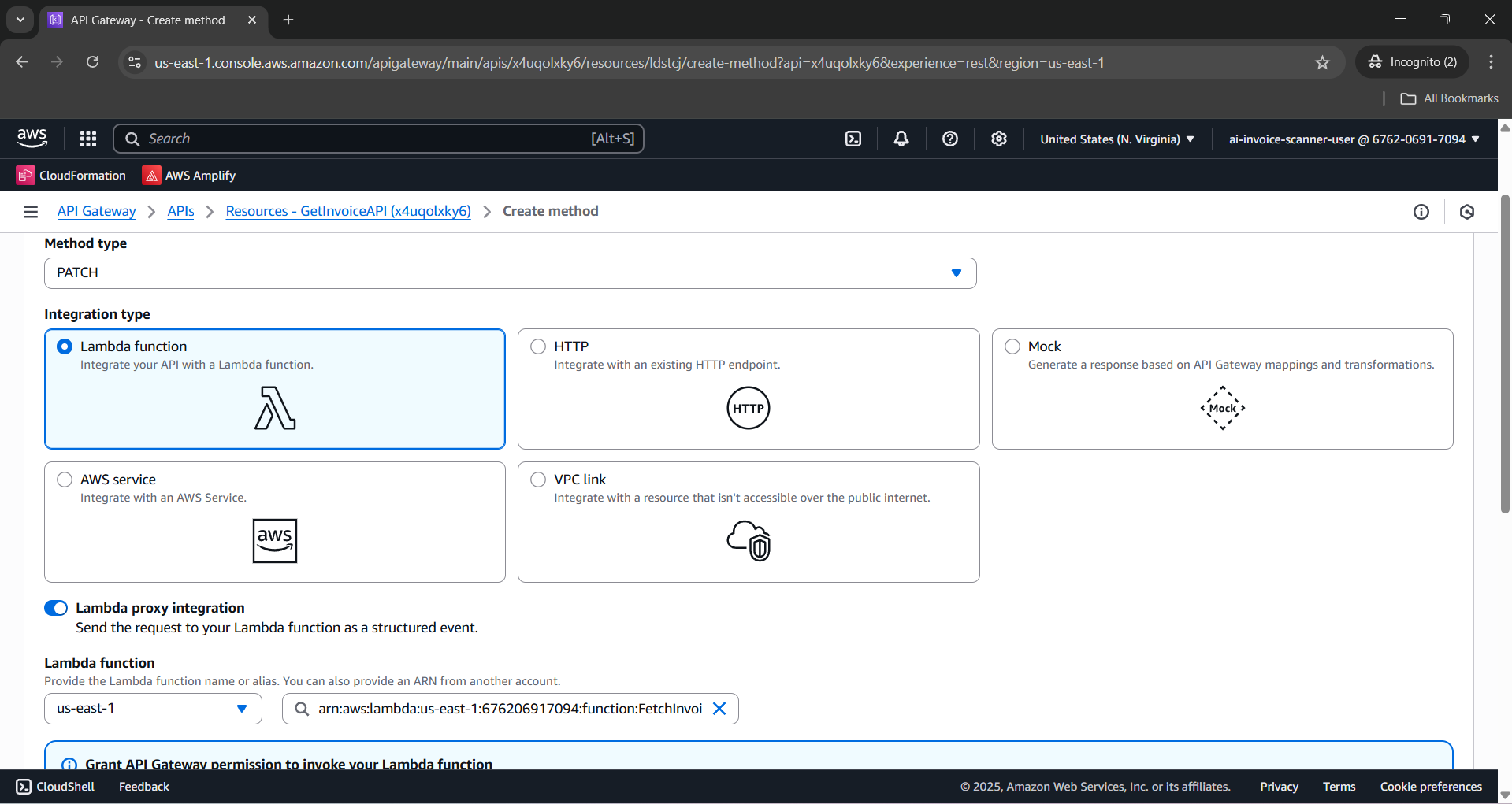Show the info panel icon
The width and height of the screenshot is (1512, 804).
pos(1421,211)
